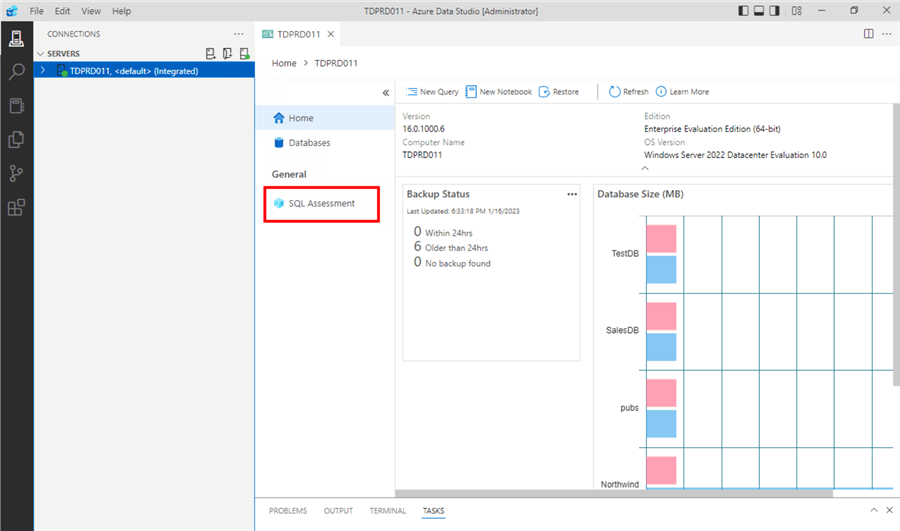Click the pink pubs bar in chart
This screenshot has width=900, height=531.
(661, 393)
